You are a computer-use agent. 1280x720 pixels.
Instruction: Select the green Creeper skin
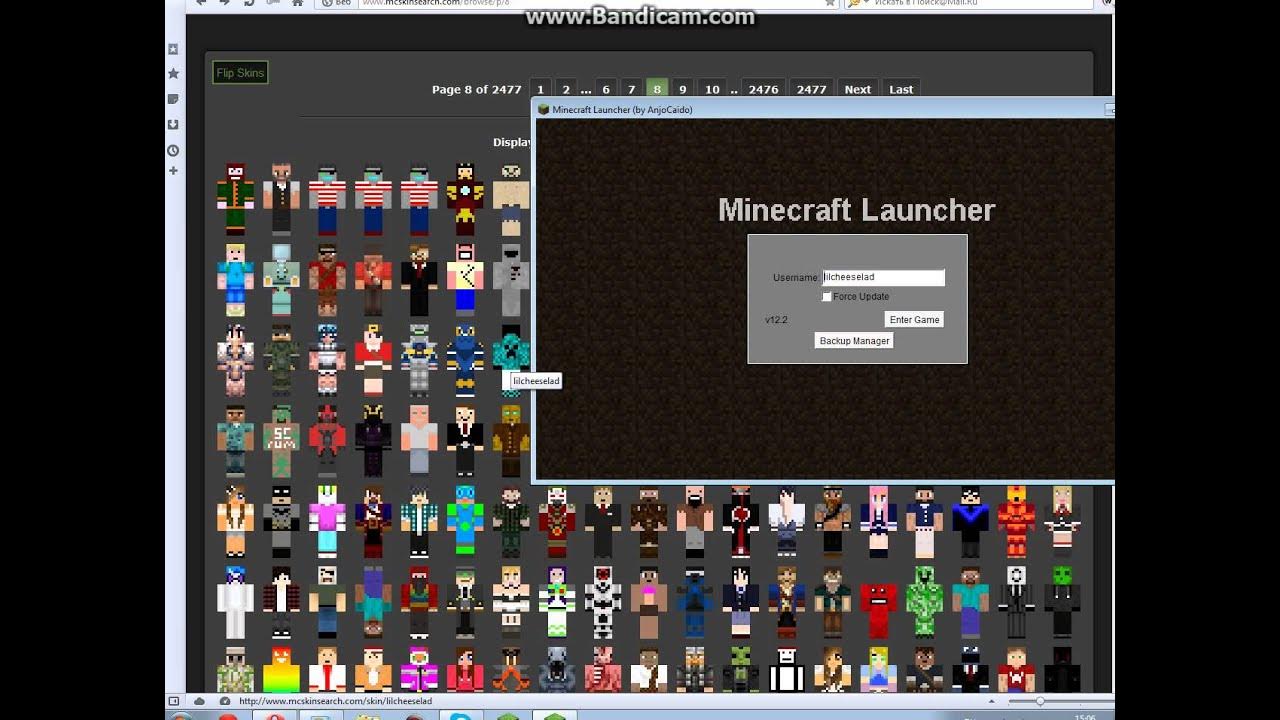click(924, 602)
